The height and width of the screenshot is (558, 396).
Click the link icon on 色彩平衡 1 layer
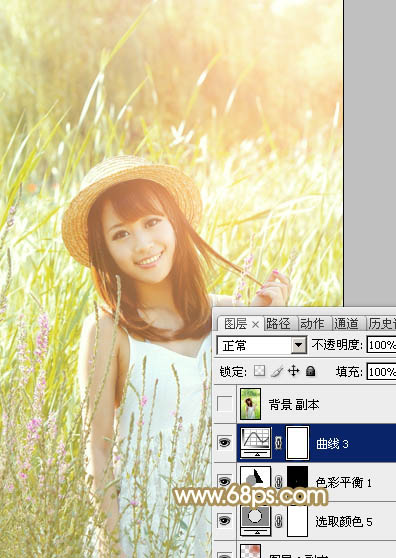[279, 481]
